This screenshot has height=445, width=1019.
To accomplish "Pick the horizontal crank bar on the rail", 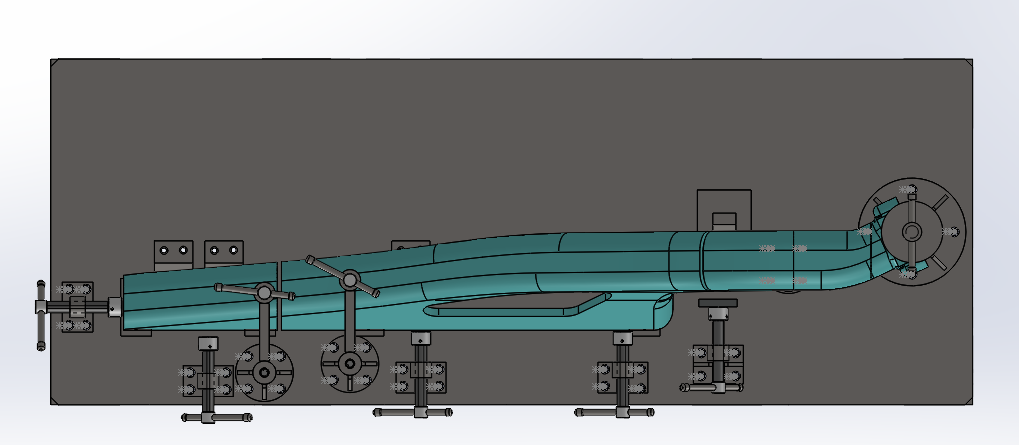I will click(x=255, y=292).
